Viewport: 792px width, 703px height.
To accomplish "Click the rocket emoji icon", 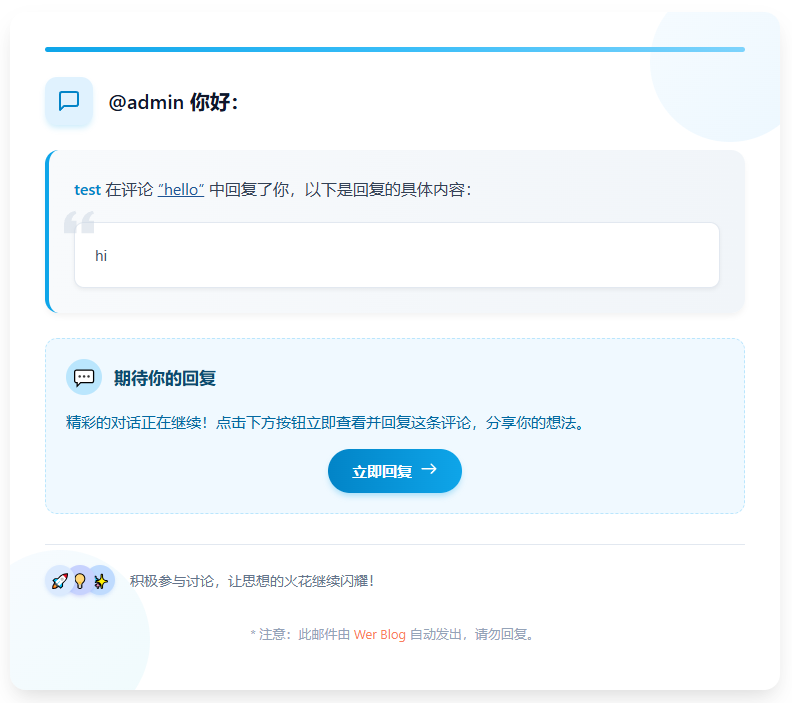I will click(60, 581).
